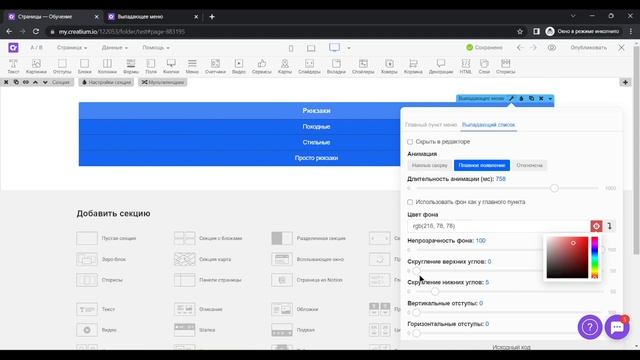This screenshot has height=360, width=640.
Task: Switch to the Страницы — Обучение browser tab
Action: [53, 17]
